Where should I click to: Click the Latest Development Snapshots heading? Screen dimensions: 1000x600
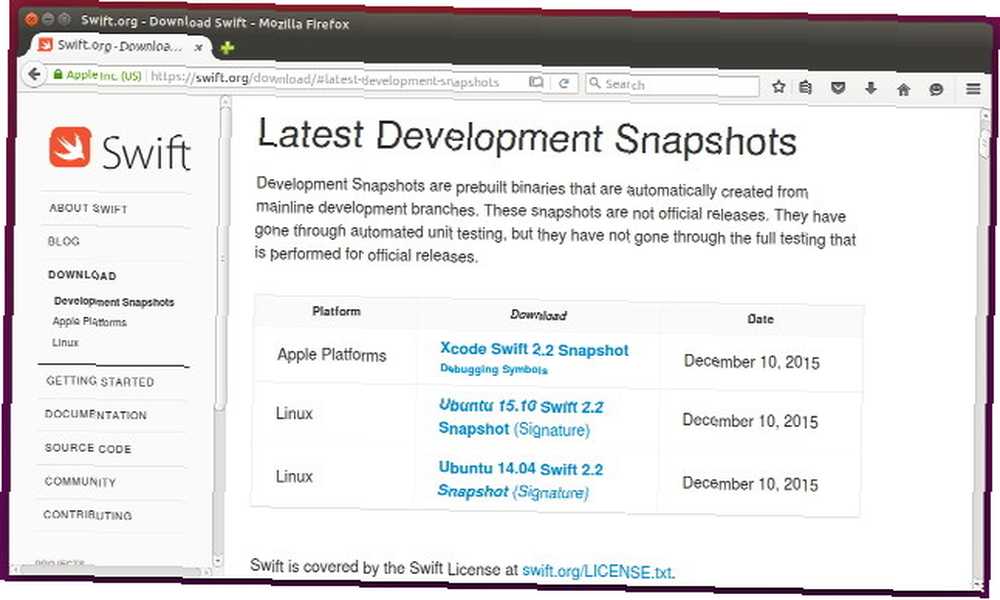(527, 138)
